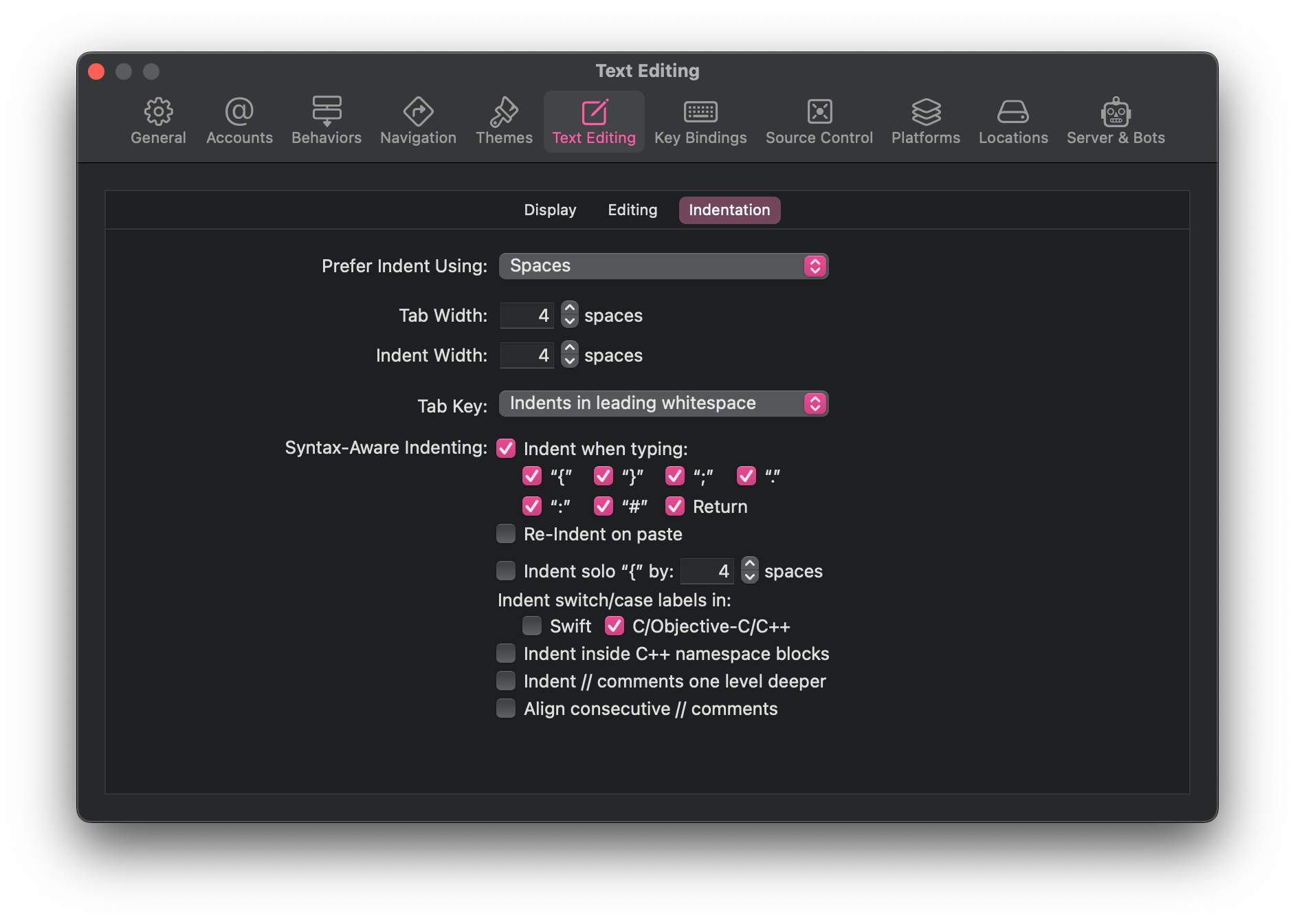Viewport: 1295px width, 924px height.
Task: Open the General preferences pane
Action: (158, 122)
